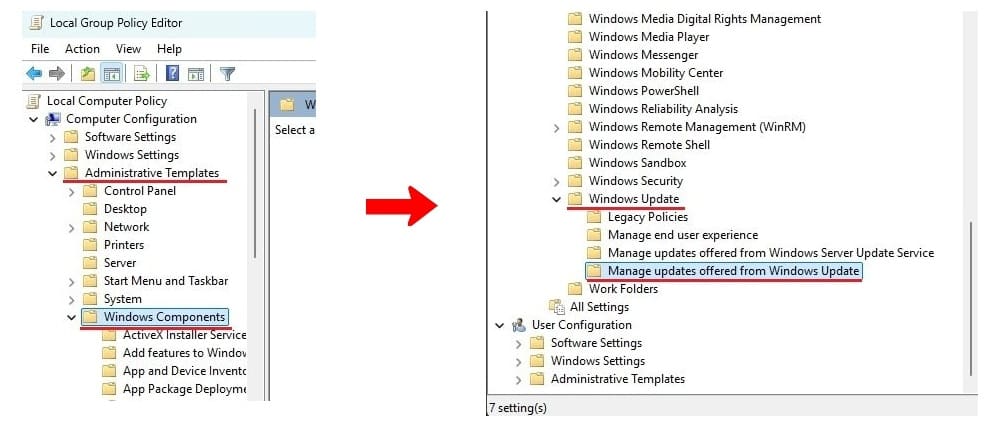Click the Printers folder icon
This screenshot has height=438, width=984.
90,245
